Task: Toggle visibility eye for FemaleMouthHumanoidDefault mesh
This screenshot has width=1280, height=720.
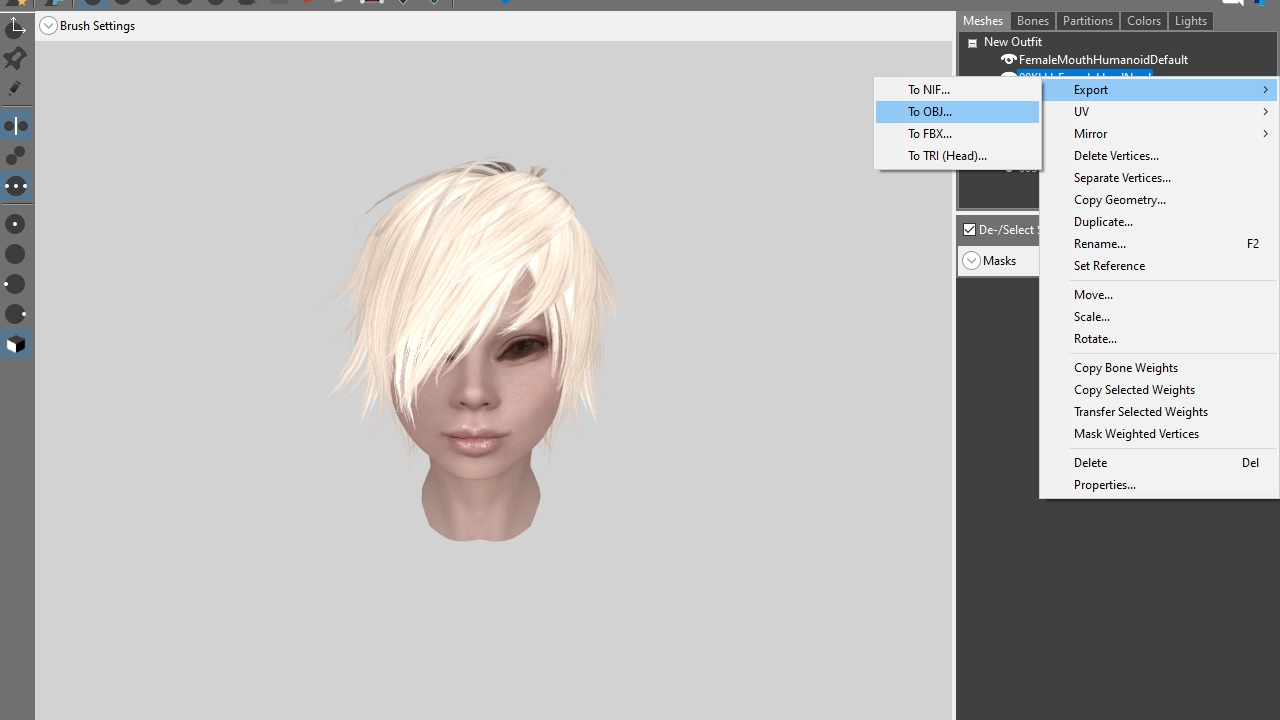Action: 1008,60
